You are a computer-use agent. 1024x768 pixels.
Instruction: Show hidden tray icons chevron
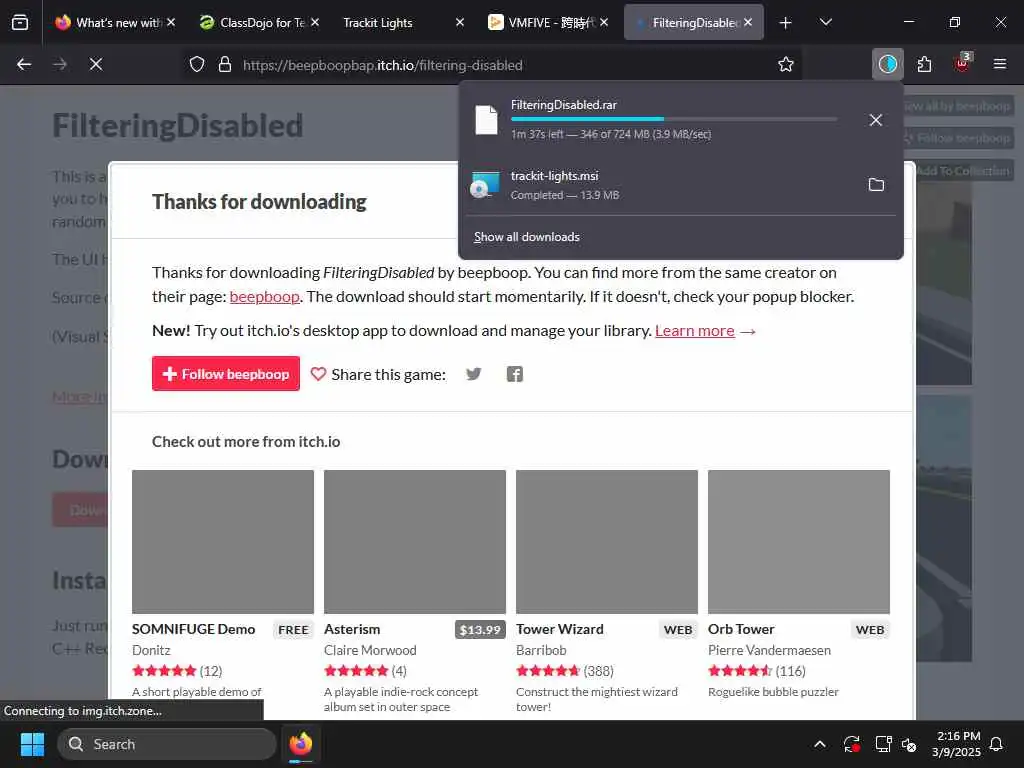click(820, 744)
